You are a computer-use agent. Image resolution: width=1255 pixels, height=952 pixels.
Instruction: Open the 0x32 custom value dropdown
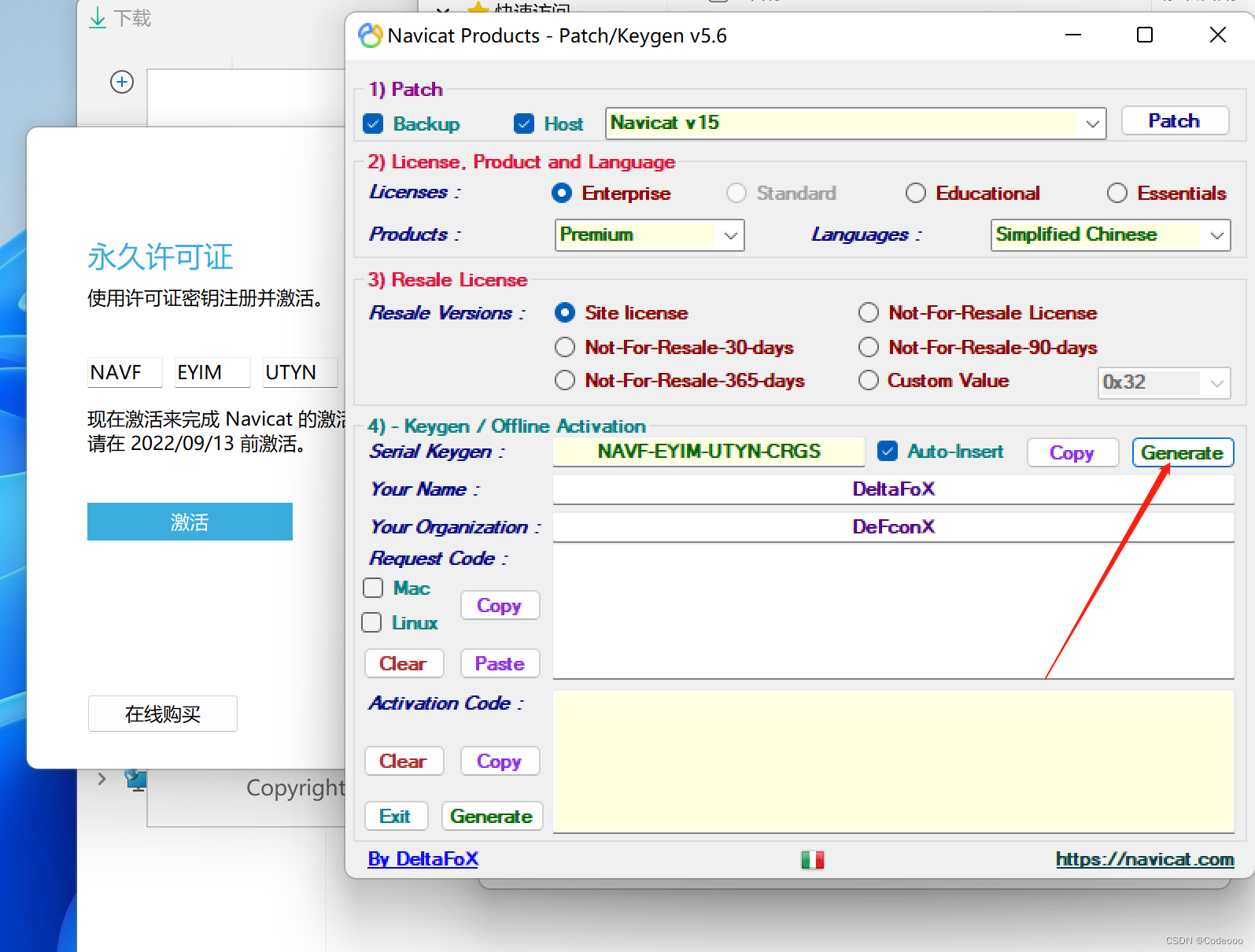(x=1164, y=383)
